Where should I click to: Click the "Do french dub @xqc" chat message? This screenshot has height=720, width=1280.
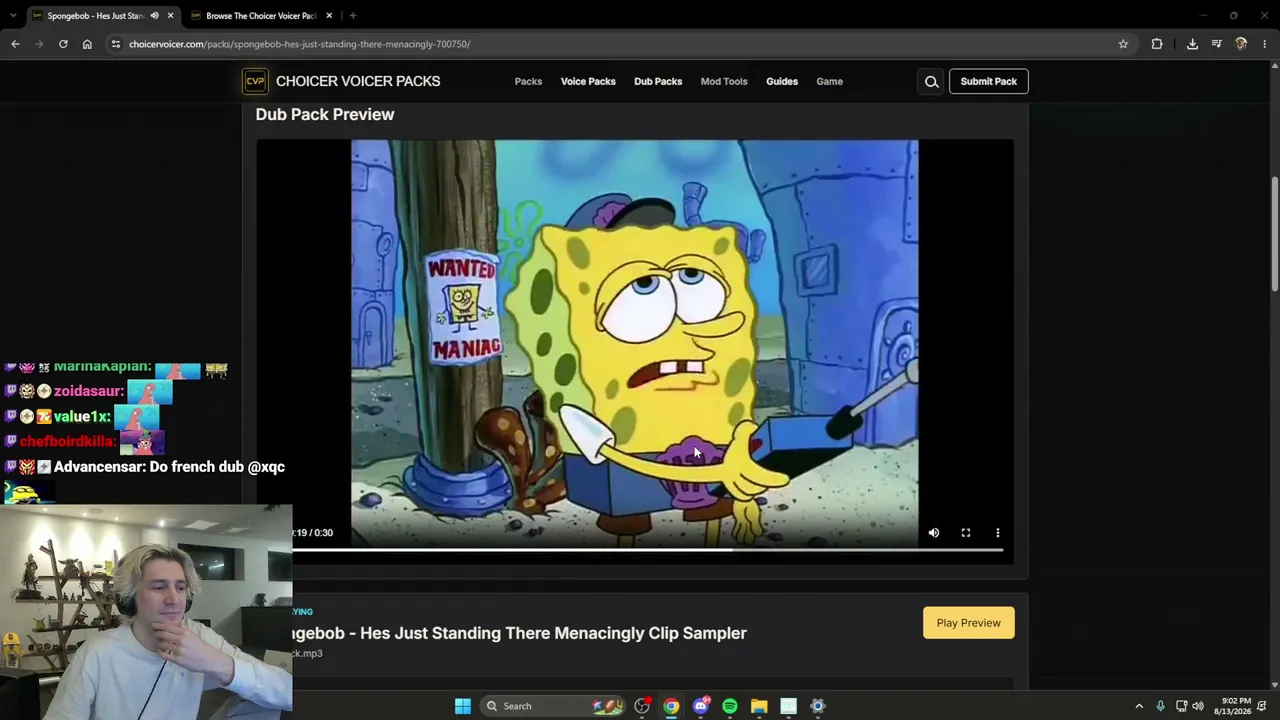pyautogui.click(x=217, y=467)
